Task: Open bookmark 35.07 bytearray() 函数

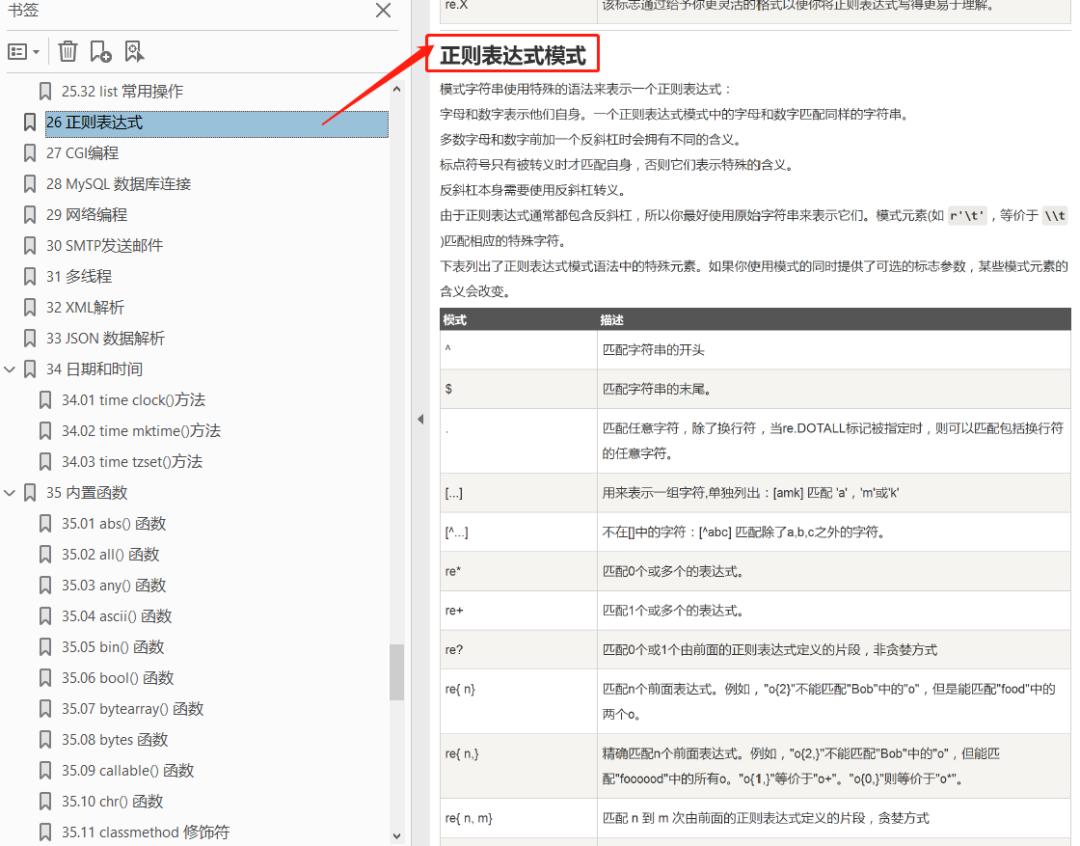Action: [133, 709]
